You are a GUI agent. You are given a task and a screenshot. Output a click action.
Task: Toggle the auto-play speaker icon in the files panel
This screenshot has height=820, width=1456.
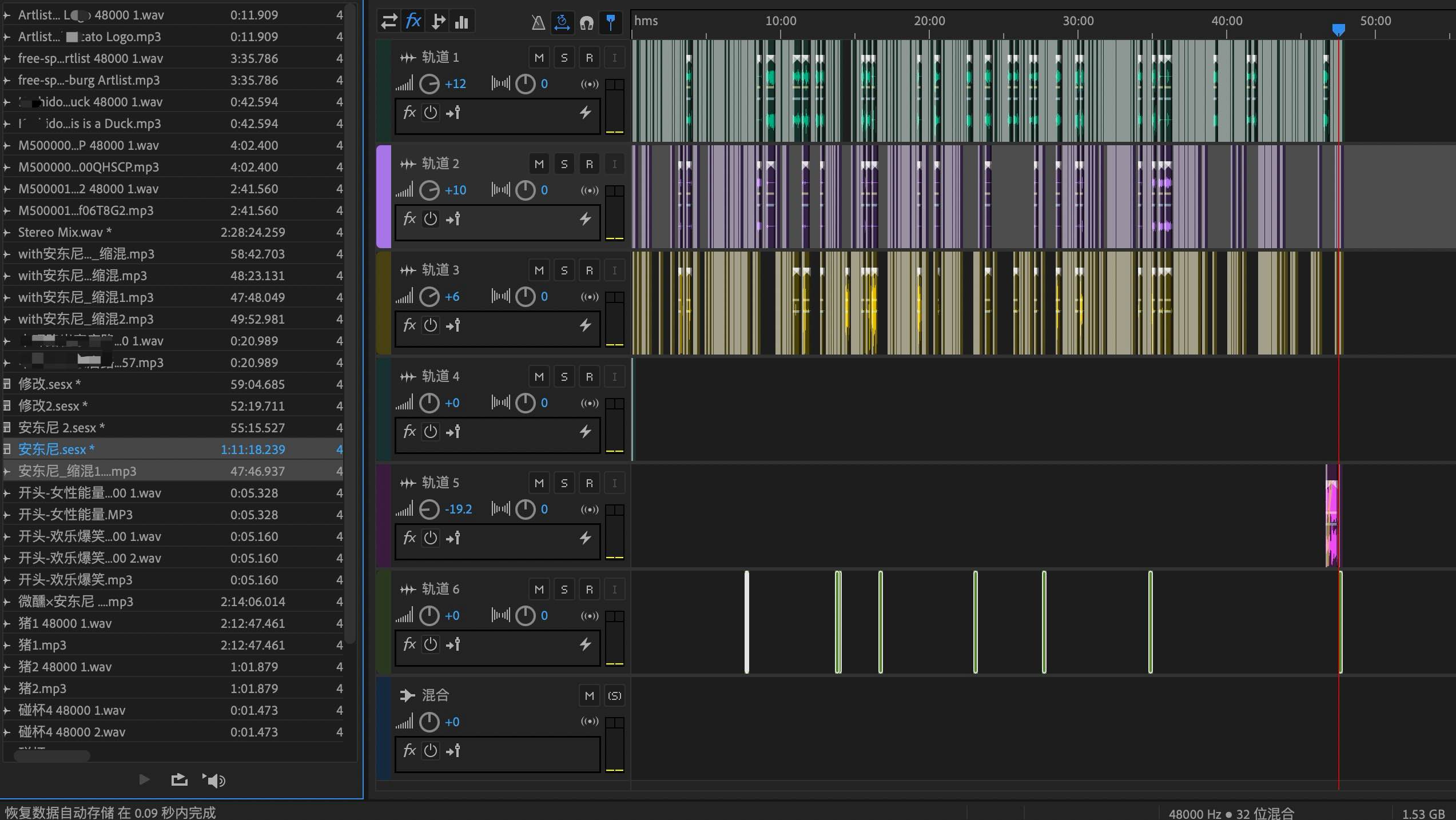point(214,779)
